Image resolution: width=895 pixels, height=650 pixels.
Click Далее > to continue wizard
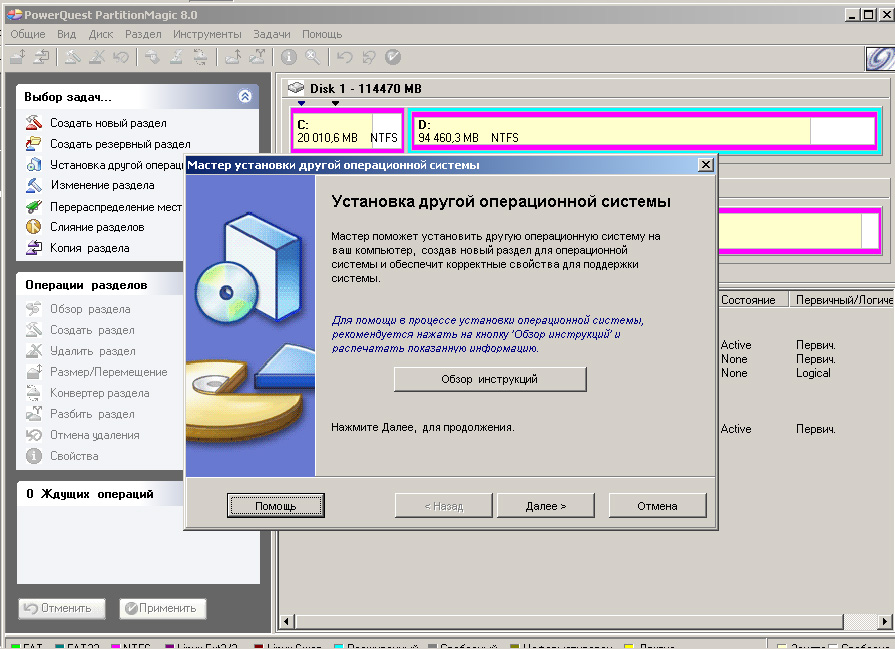(x=546, y=506)
